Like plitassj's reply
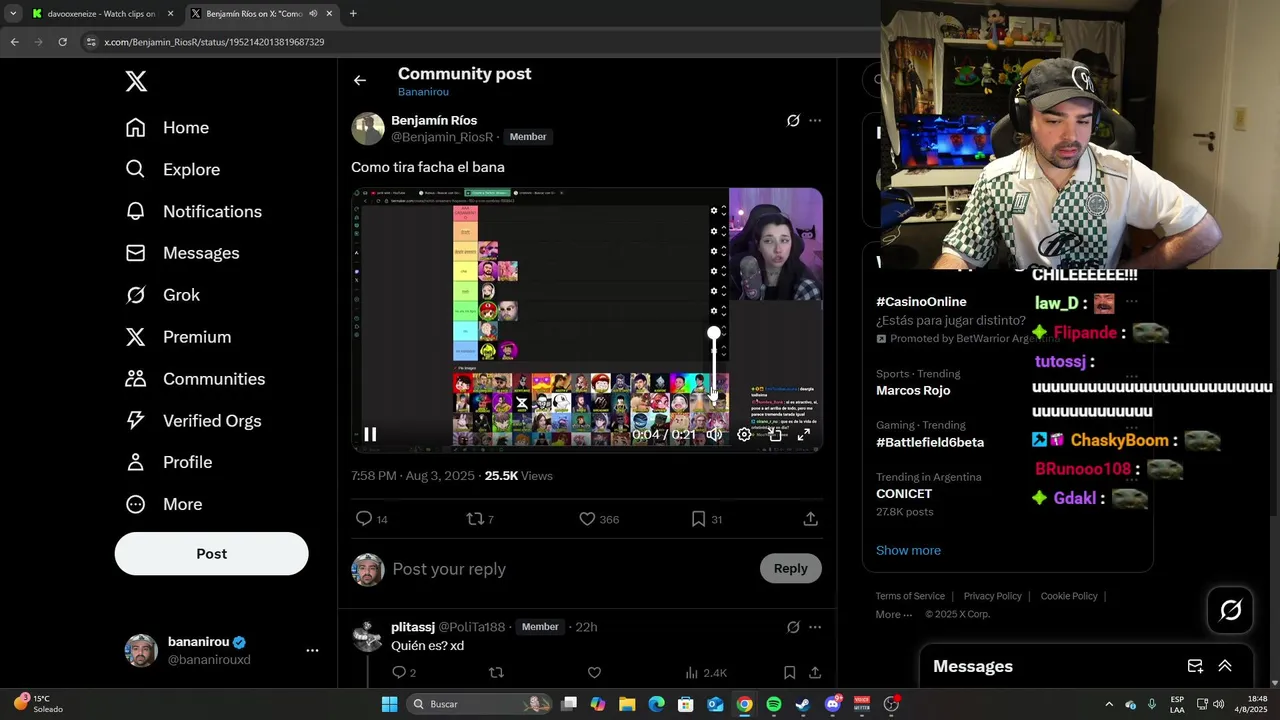Viewport: 1280px width, 720px height. click(594, 673)
